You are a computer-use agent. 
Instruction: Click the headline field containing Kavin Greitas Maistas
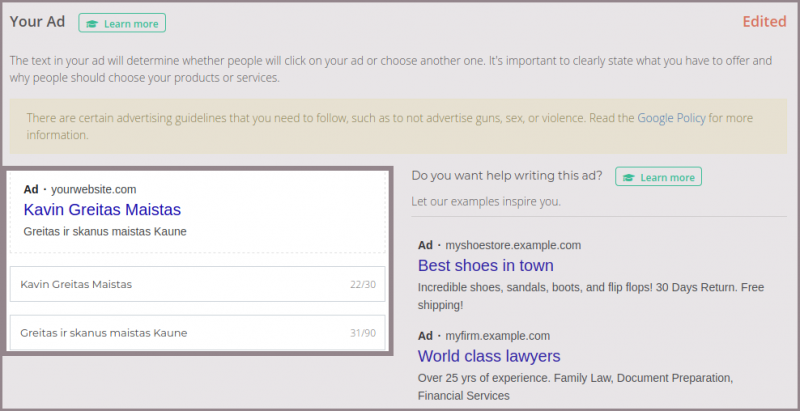(x=168, y=284)
